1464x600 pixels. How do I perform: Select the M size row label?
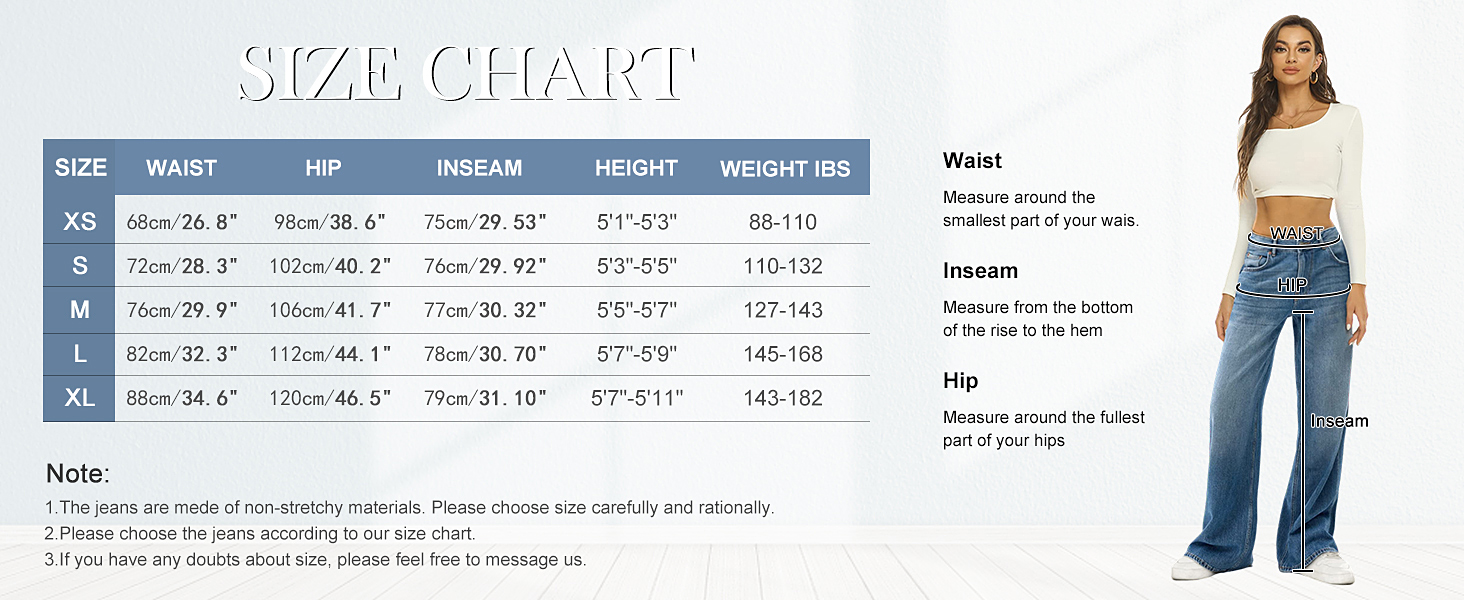point(80,310)
